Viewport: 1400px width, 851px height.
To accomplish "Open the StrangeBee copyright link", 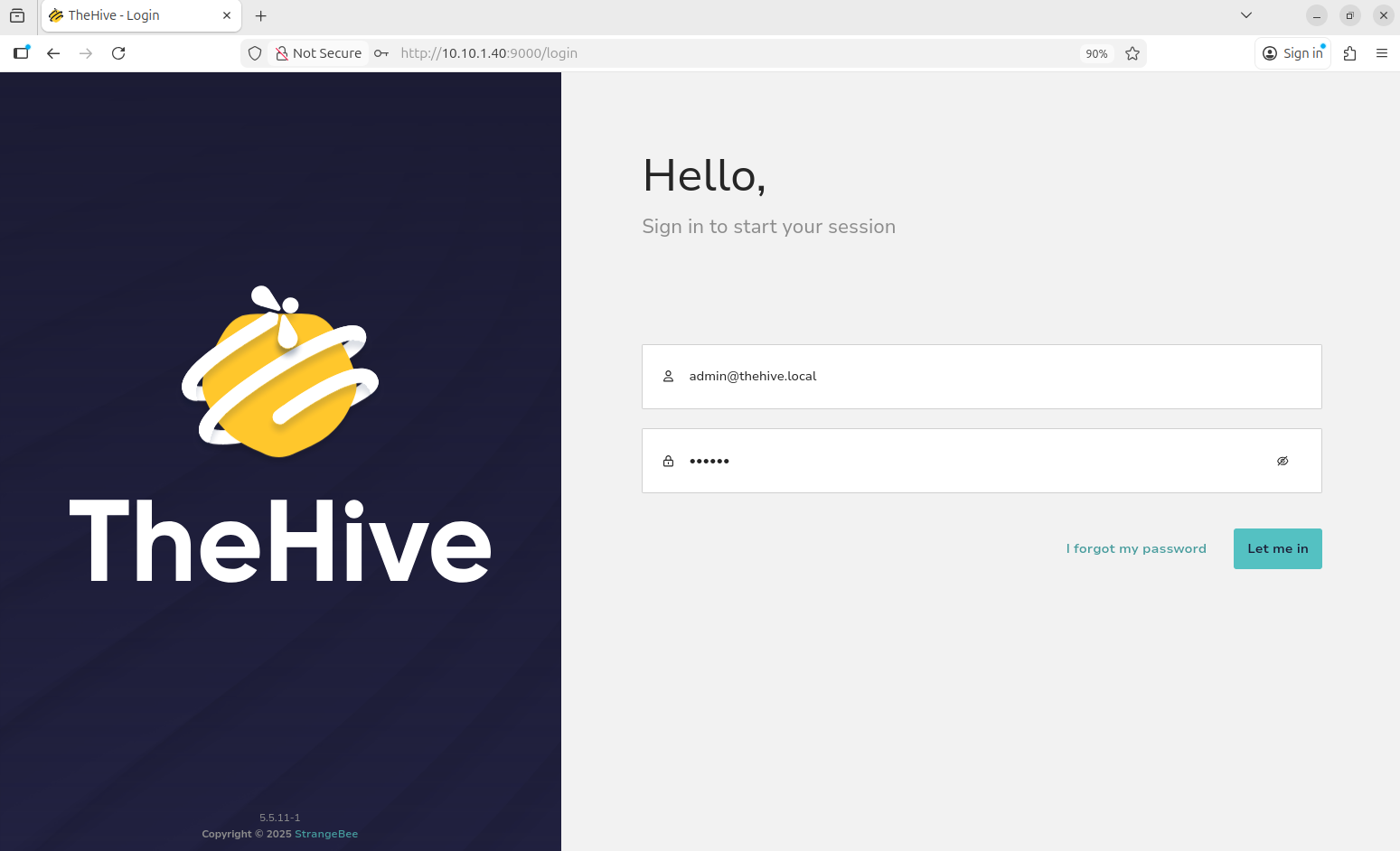I will [326, 834].
